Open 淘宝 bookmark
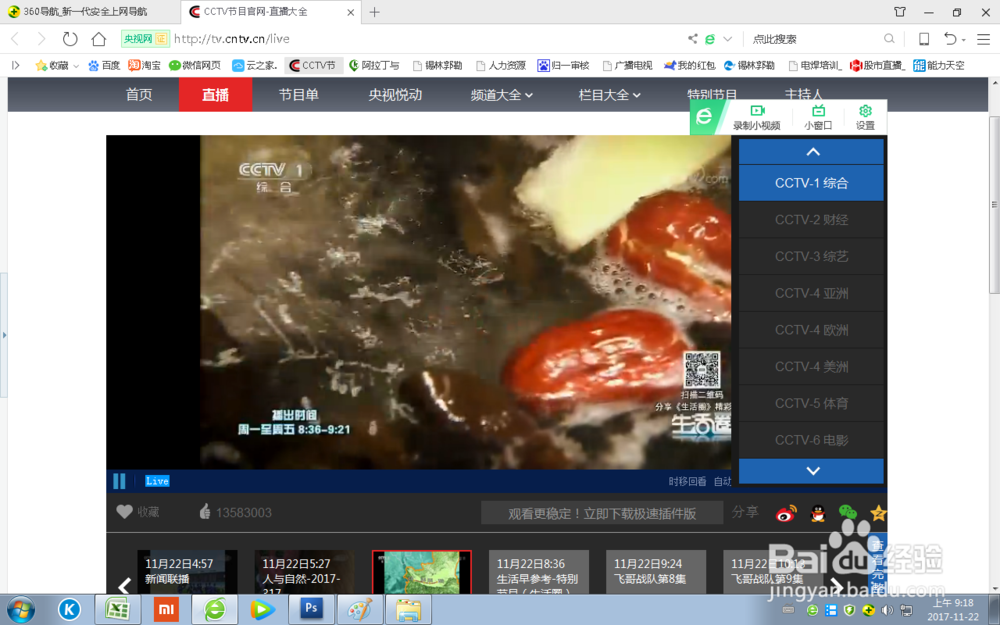Screen dimensions: 1000x625 tap(144, 65)
